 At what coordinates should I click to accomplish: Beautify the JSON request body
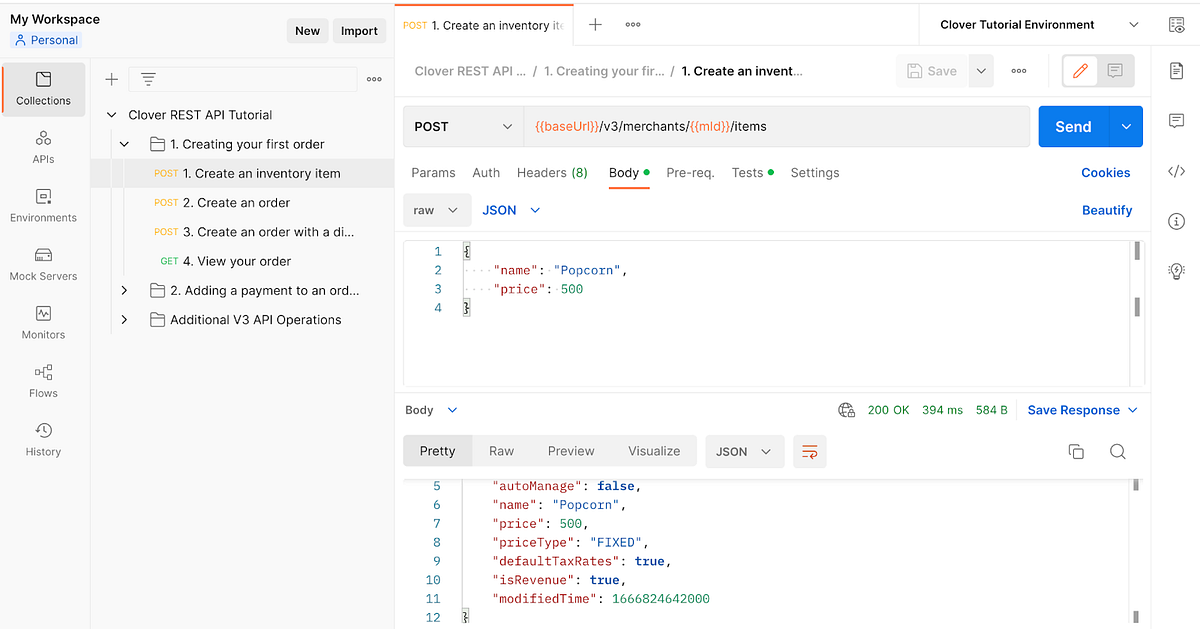(1107, 210)
